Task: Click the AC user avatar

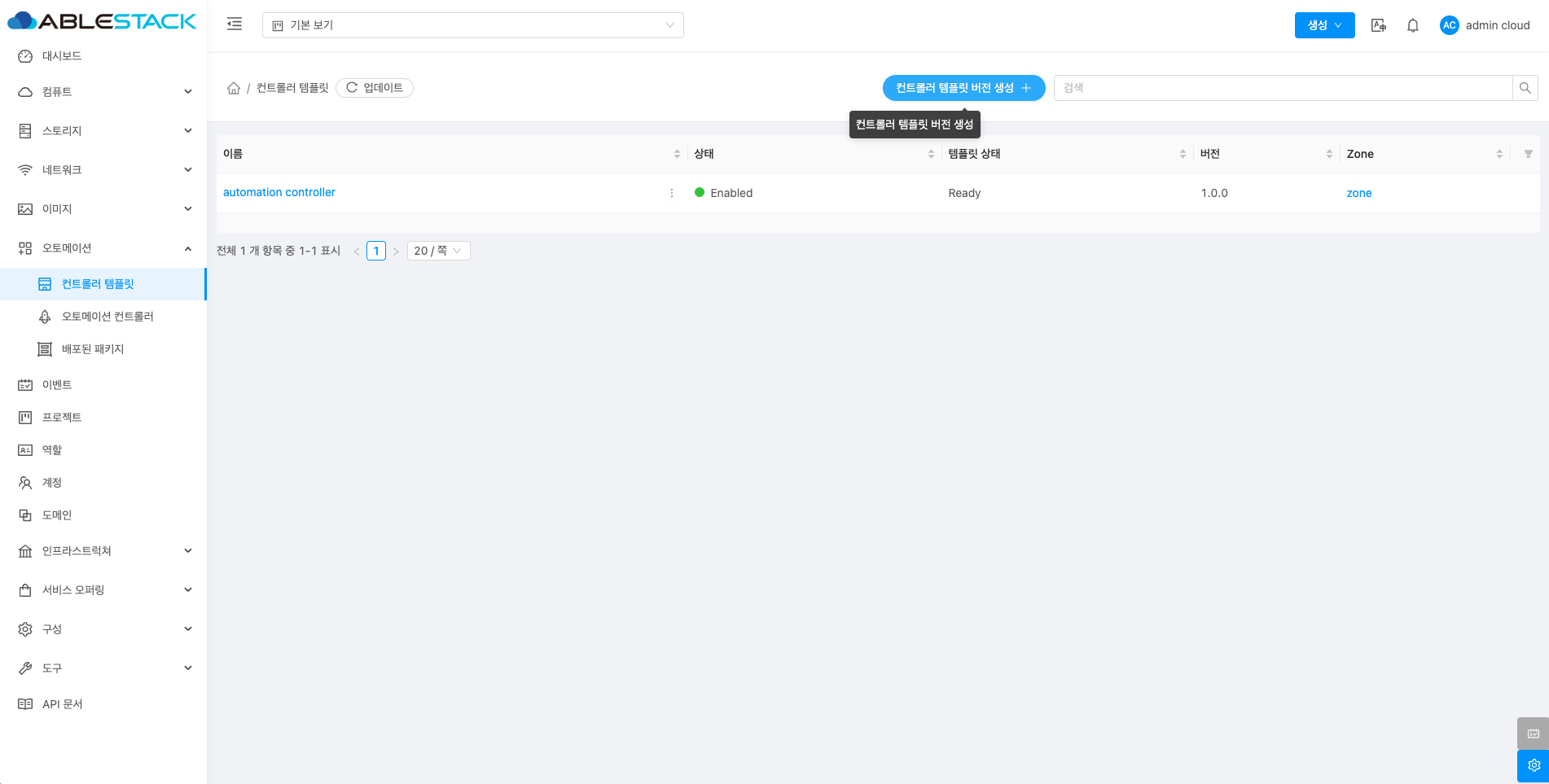Action: (1449, 25)
